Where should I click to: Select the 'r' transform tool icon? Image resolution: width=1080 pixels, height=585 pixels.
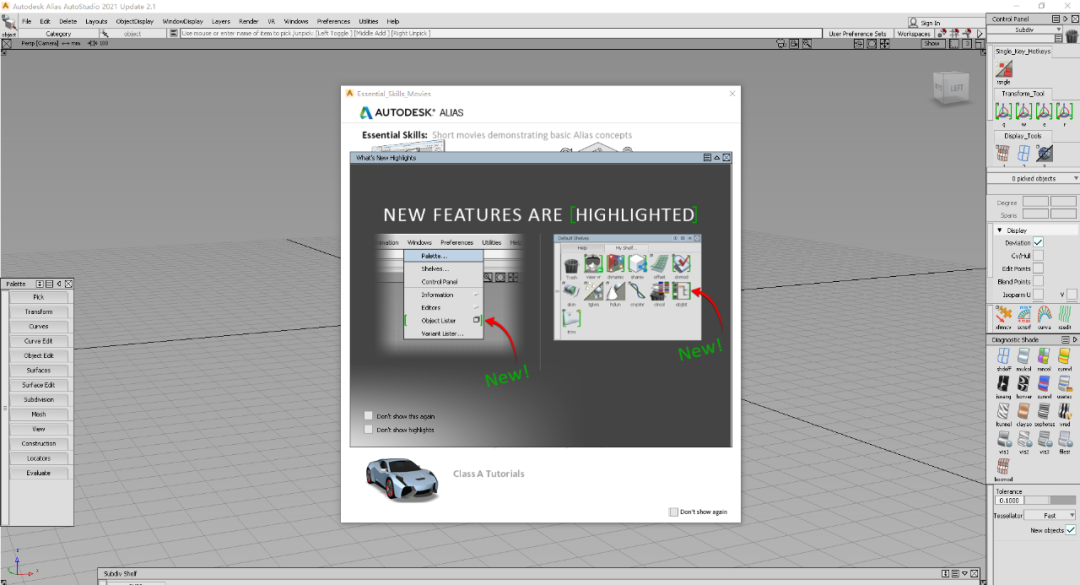[x=1064, y=111]
